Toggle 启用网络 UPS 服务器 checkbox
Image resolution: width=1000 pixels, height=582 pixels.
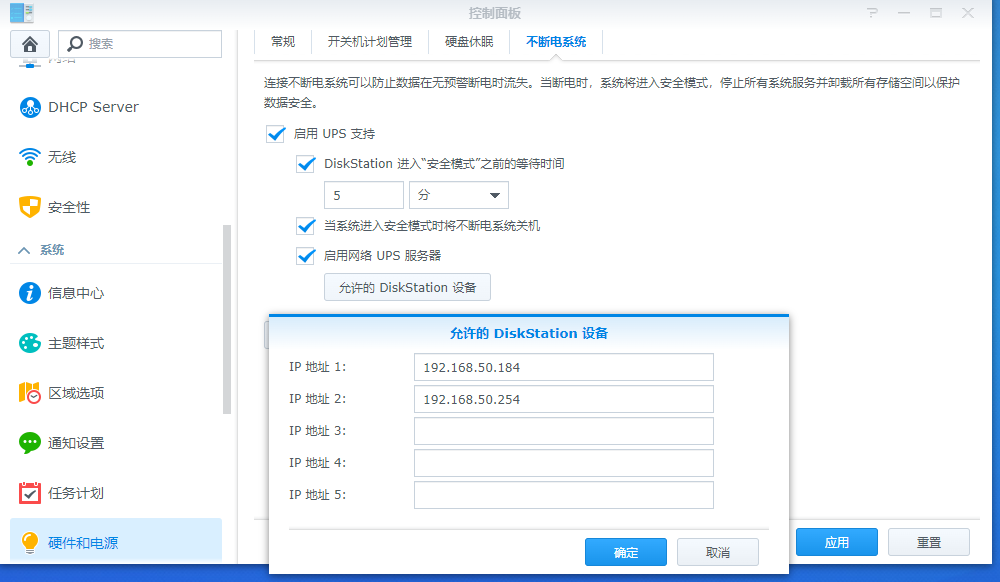click(306, 256)
